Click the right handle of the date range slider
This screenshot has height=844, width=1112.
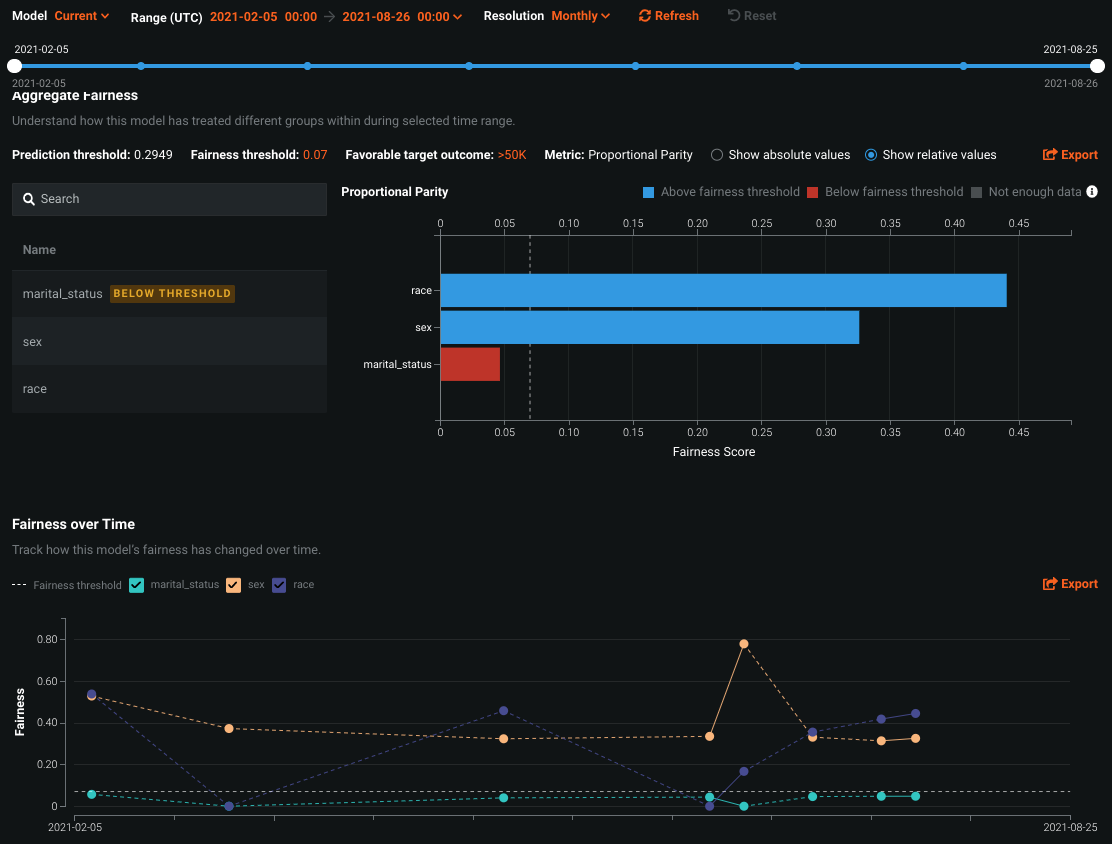[1097, 66]
